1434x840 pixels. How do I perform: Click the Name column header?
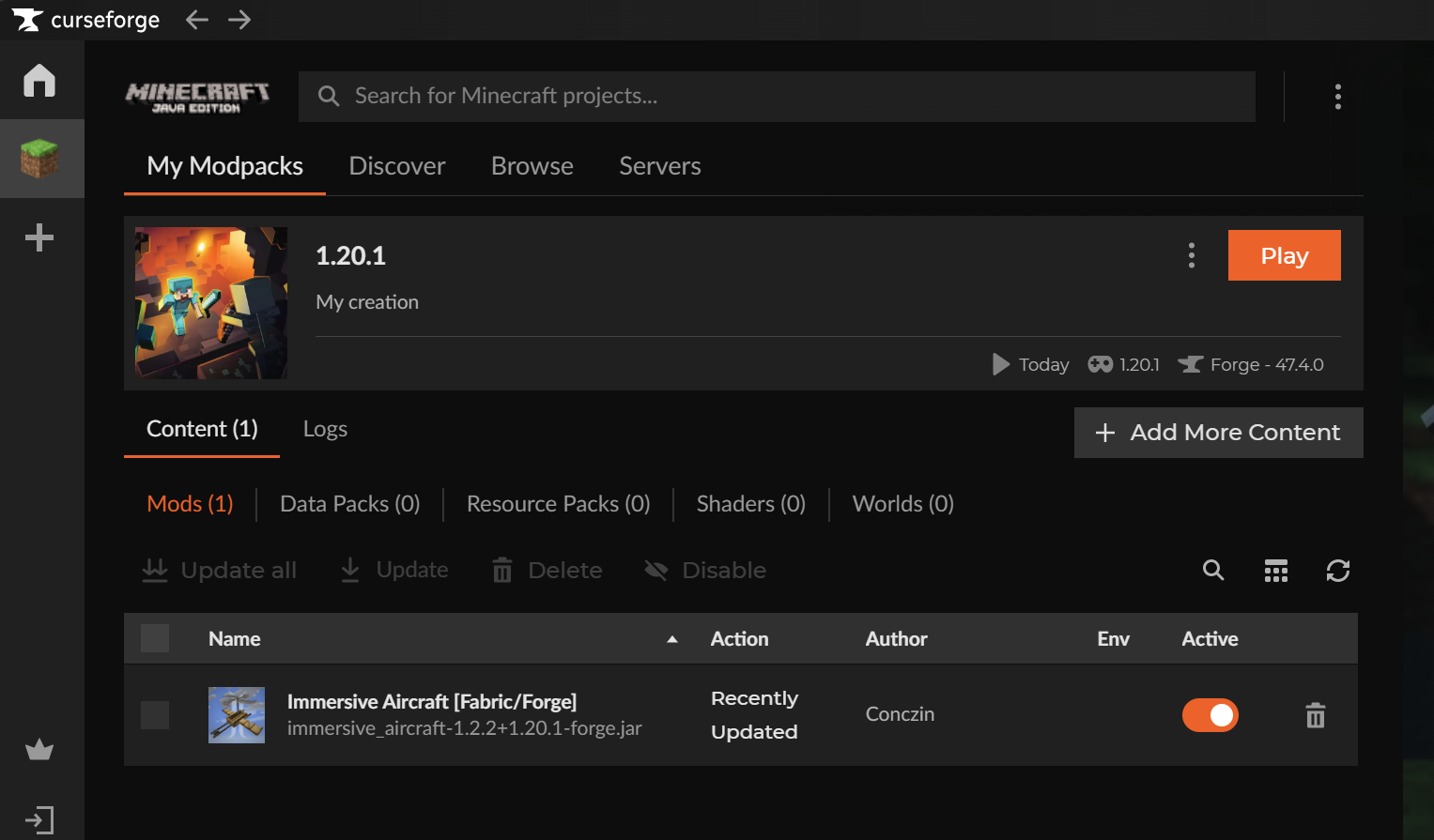235,639
